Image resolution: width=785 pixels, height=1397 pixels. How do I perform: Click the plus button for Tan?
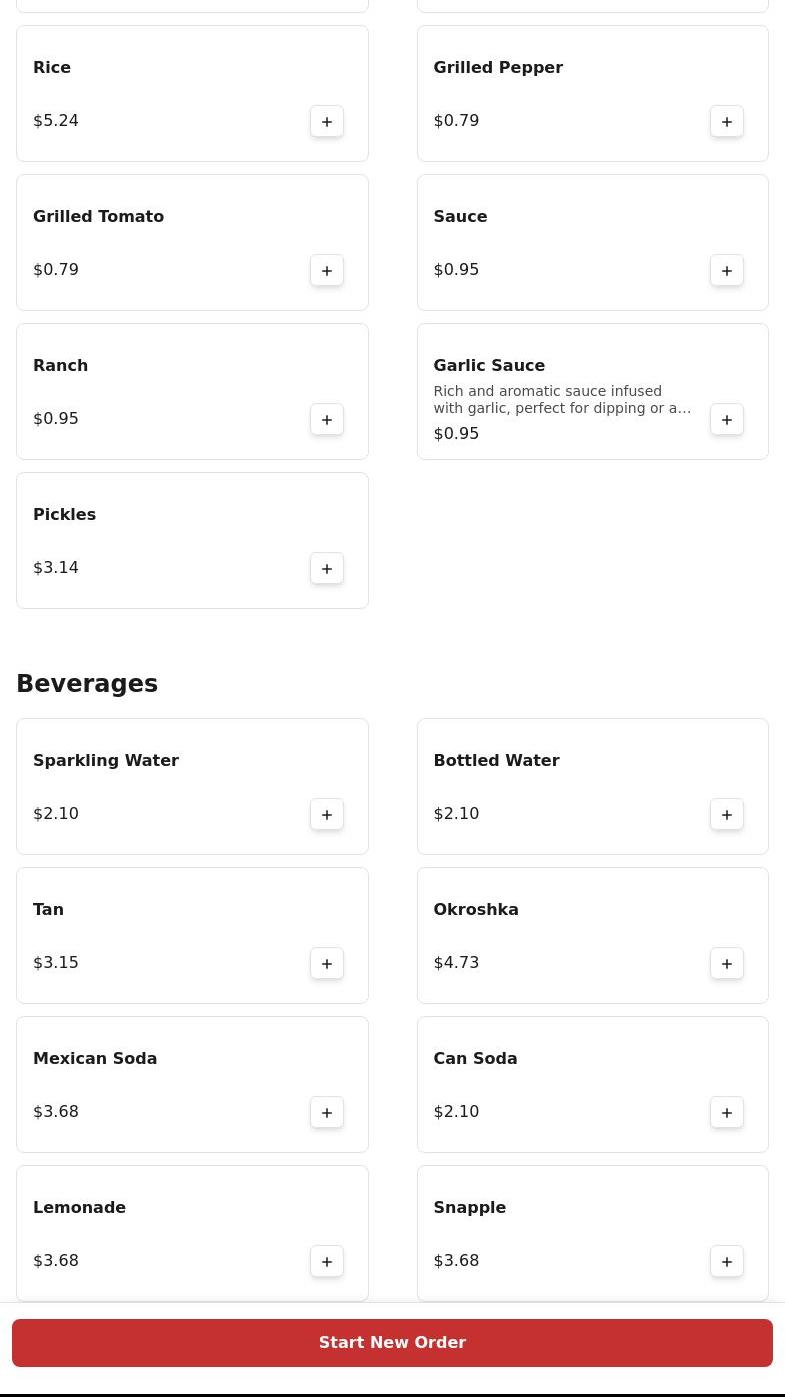327,963
